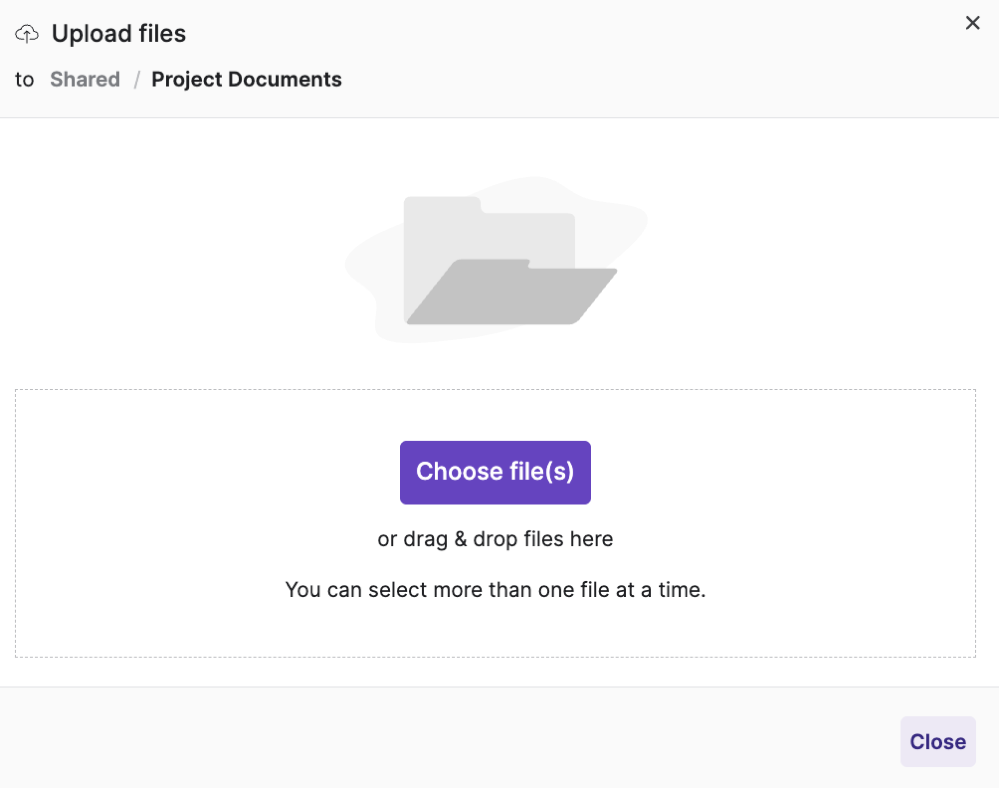Click the X to dismiss the upload dialog

(x=971, y=22)
